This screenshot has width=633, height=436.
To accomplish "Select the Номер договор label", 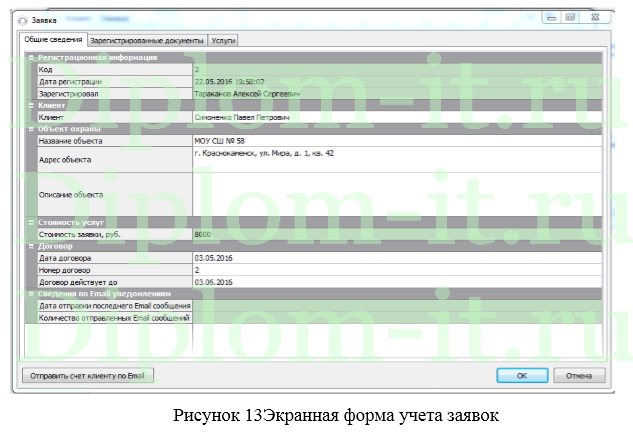I will [115, 270].
